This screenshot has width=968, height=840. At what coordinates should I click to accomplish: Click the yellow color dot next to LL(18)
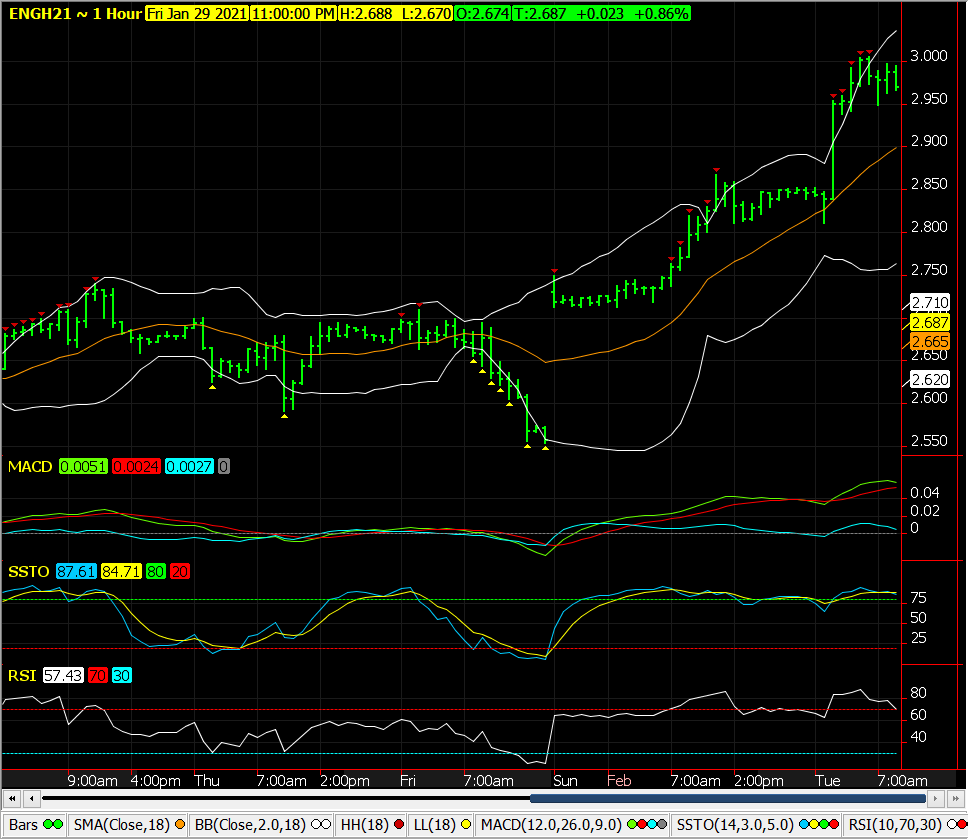pyautogui.click(x=465, y=825)
